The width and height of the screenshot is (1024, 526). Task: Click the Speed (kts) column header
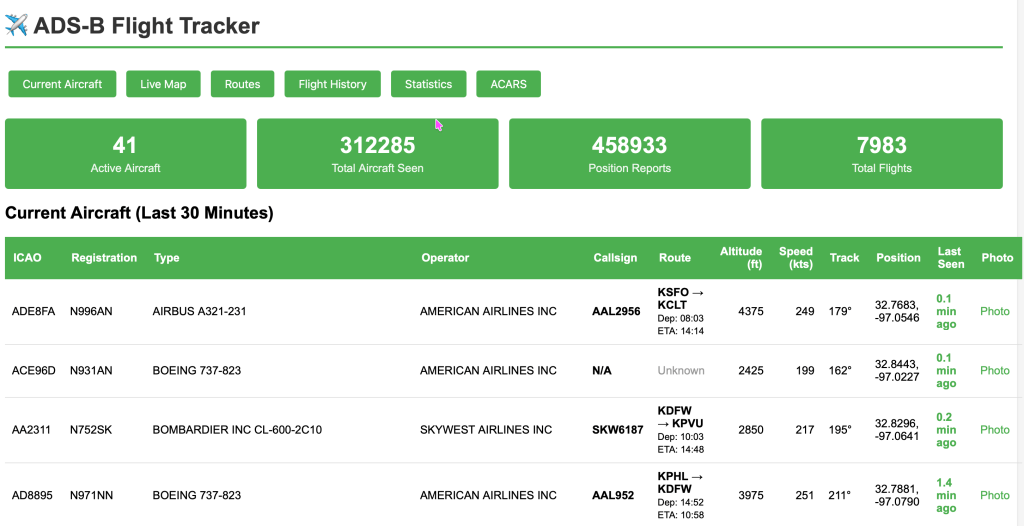pos(795,257)
